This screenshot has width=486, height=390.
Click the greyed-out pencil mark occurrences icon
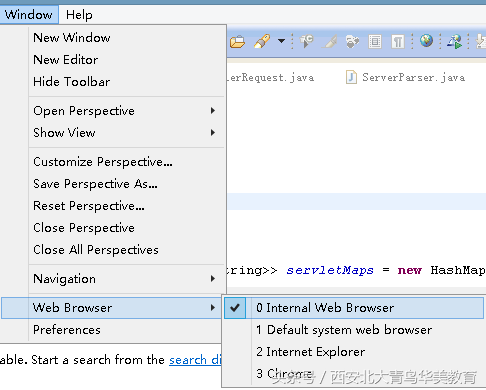pyautogui.click(x=330, y=41)
